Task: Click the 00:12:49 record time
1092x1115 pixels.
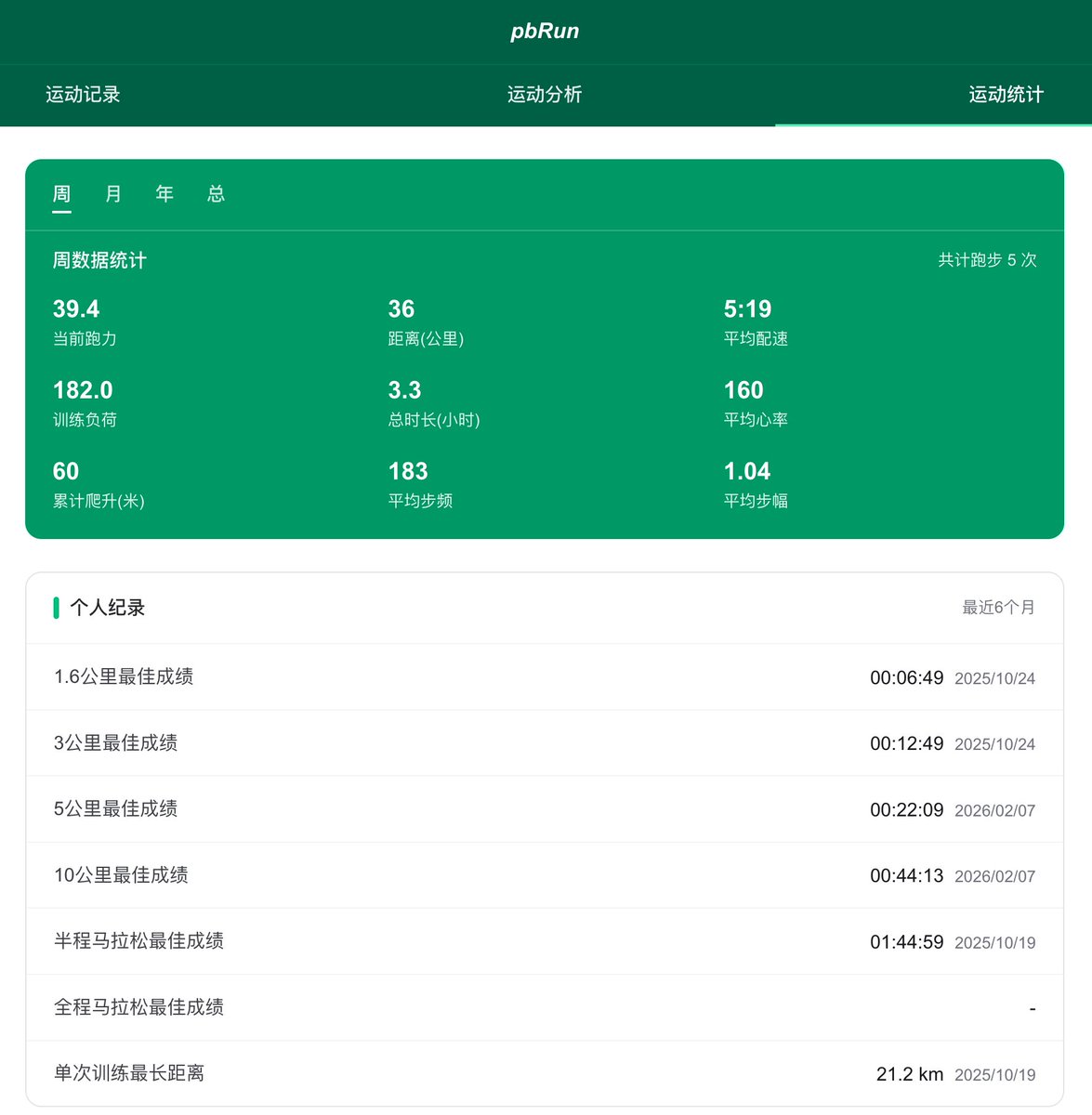Action: [906, 744]
